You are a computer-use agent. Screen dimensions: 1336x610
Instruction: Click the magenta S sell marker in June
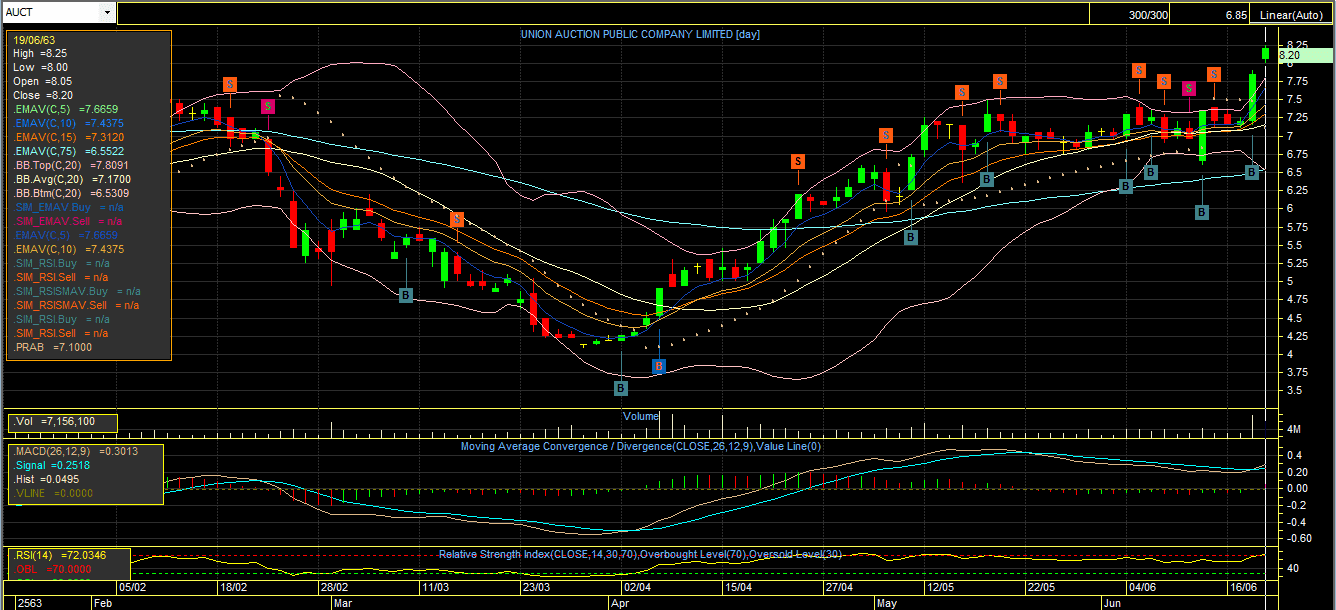[1189, 88]
